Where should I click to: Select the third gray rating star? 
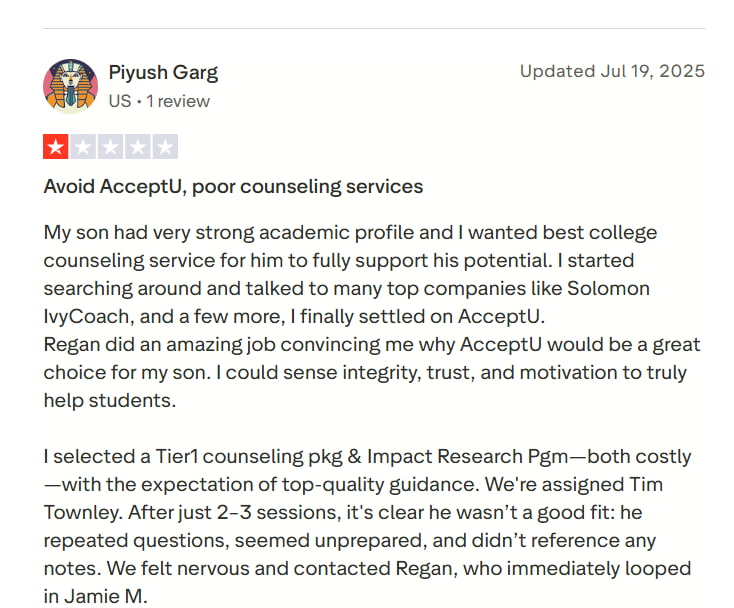110,148
